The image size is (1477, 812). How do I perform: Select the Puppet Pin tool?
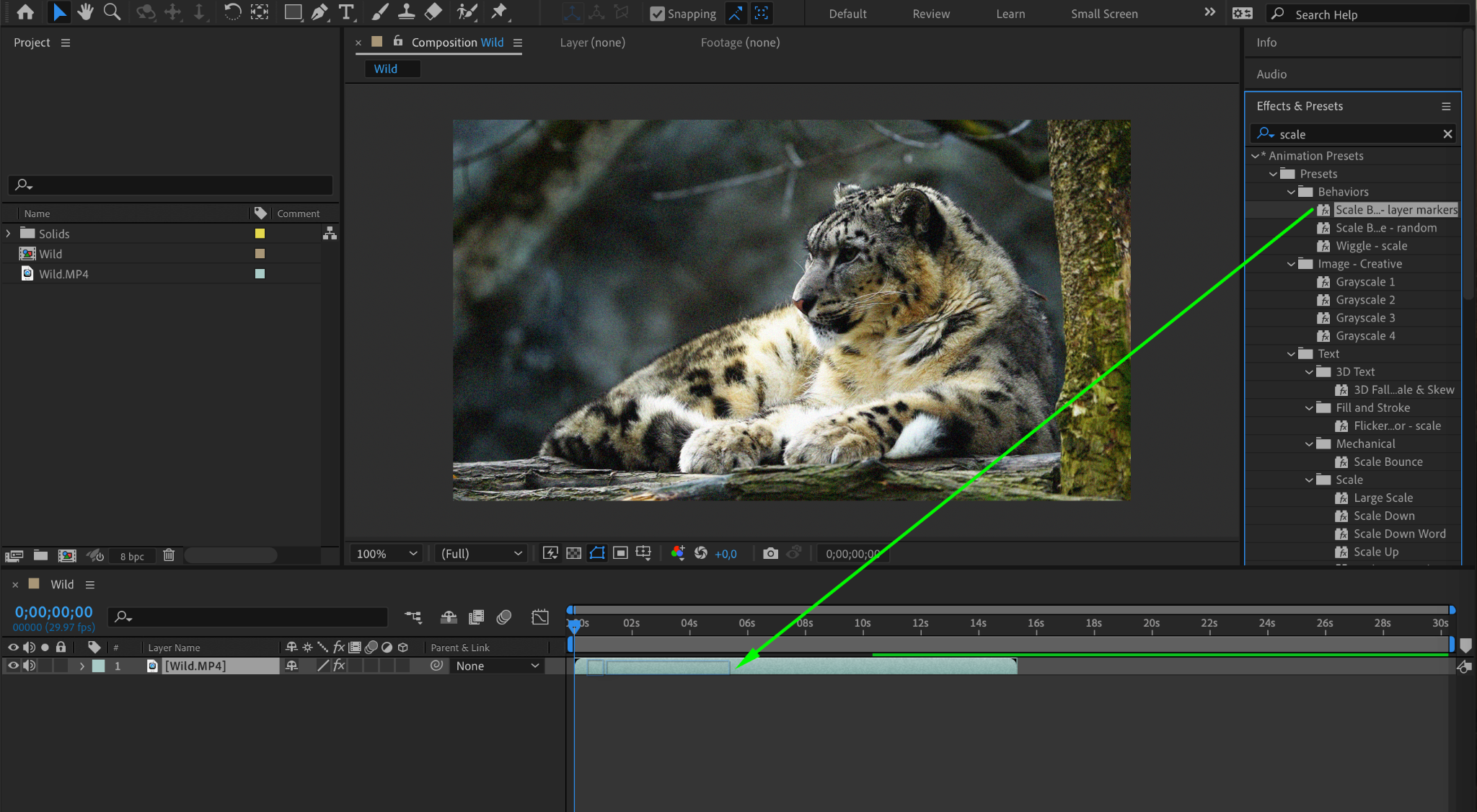499,12
